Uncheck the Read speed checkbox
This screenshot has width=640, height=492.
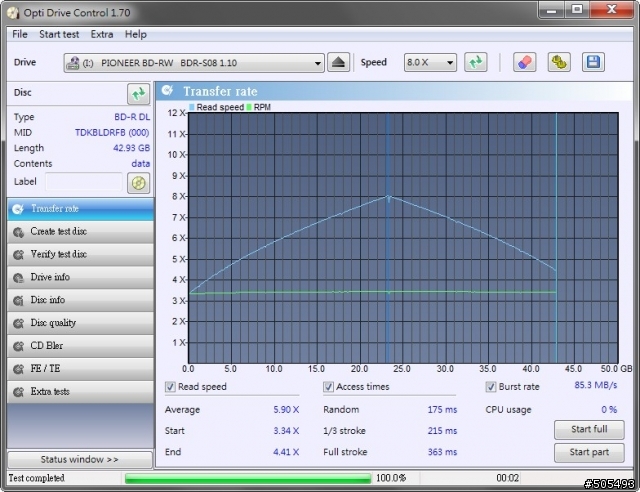point(170,387)
